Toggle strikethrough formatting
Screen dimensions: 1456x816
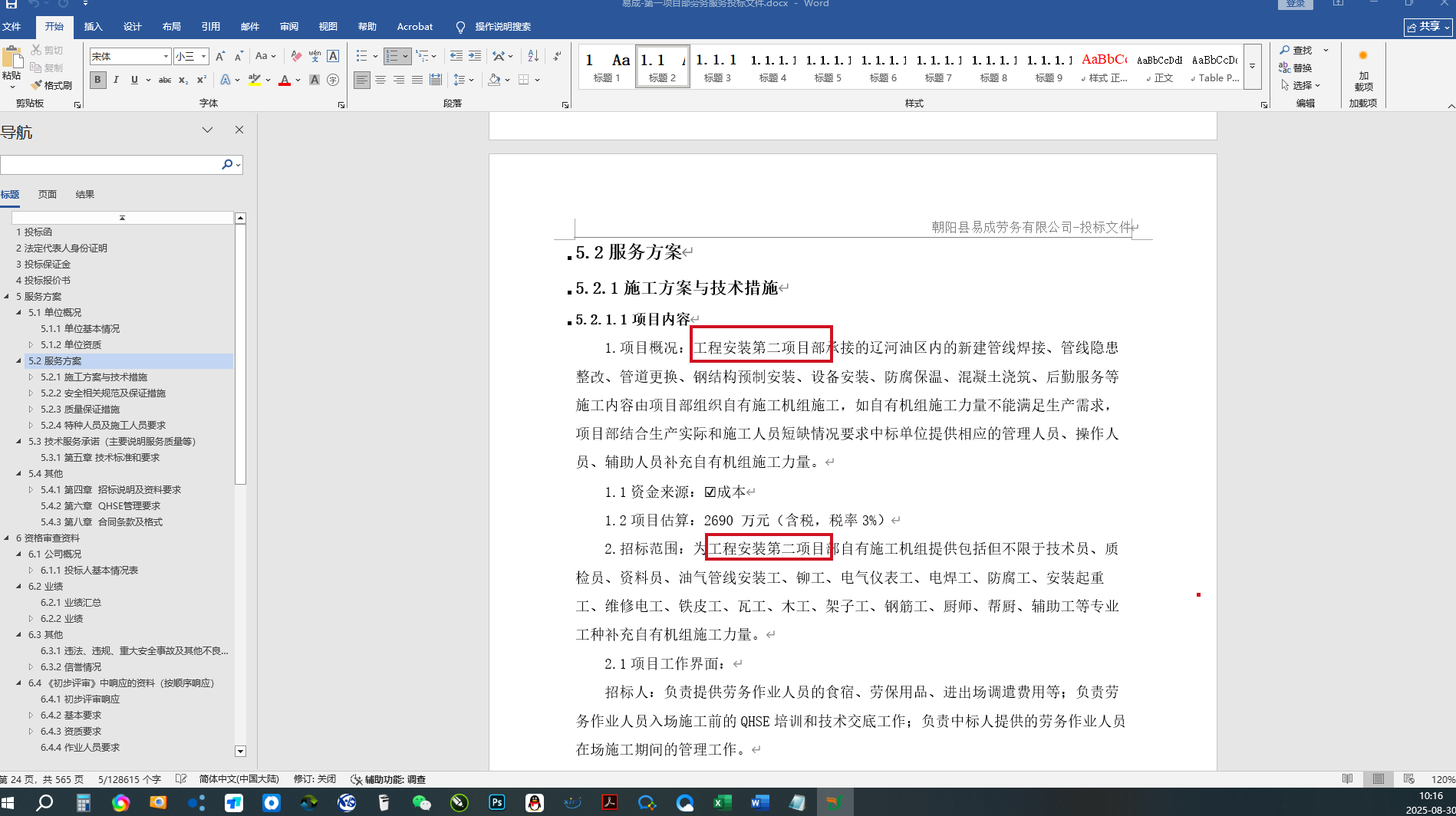(164, 80)
